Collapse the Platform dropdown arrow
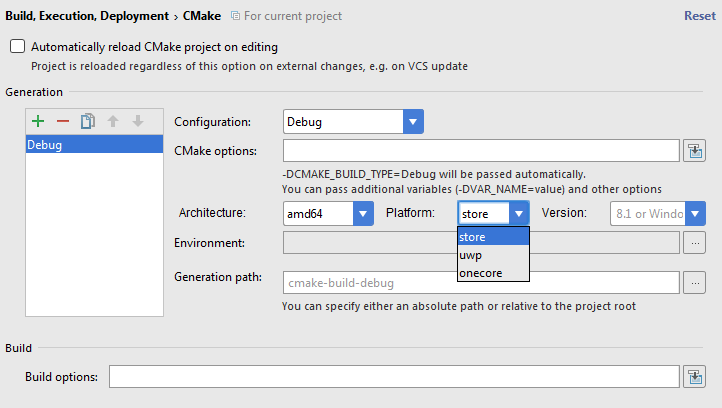The image size is (722, 408). (518, 213)
